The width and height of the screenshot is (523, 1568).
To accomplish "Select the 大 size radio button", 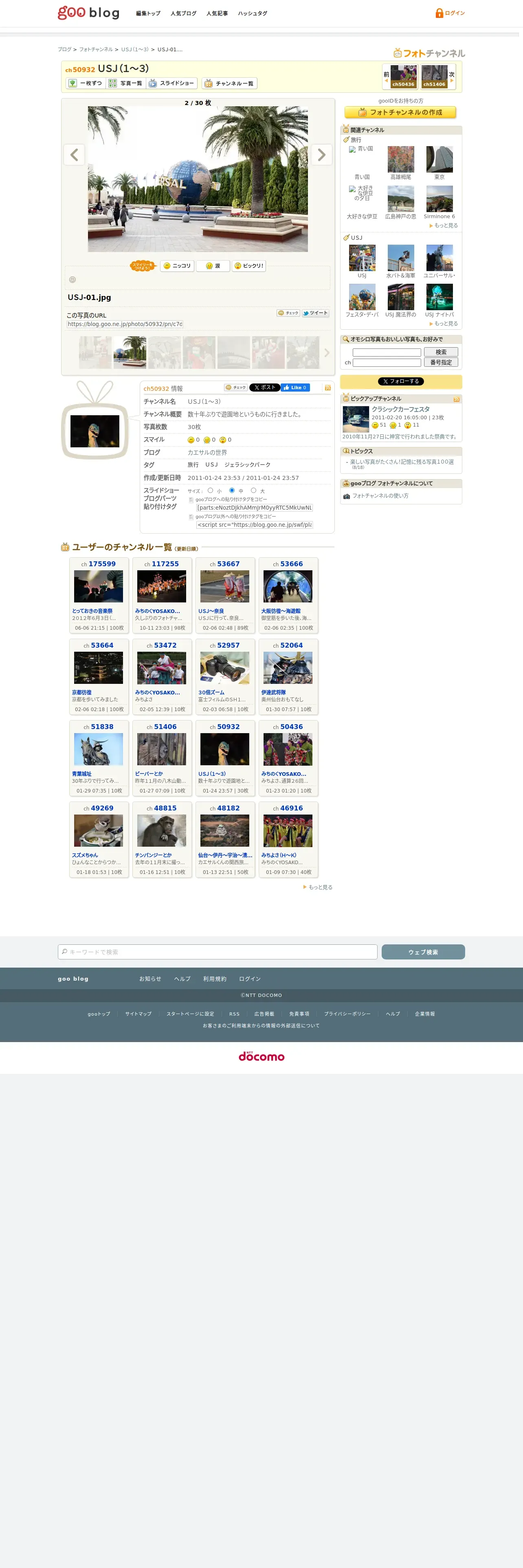I will [253, 491].
